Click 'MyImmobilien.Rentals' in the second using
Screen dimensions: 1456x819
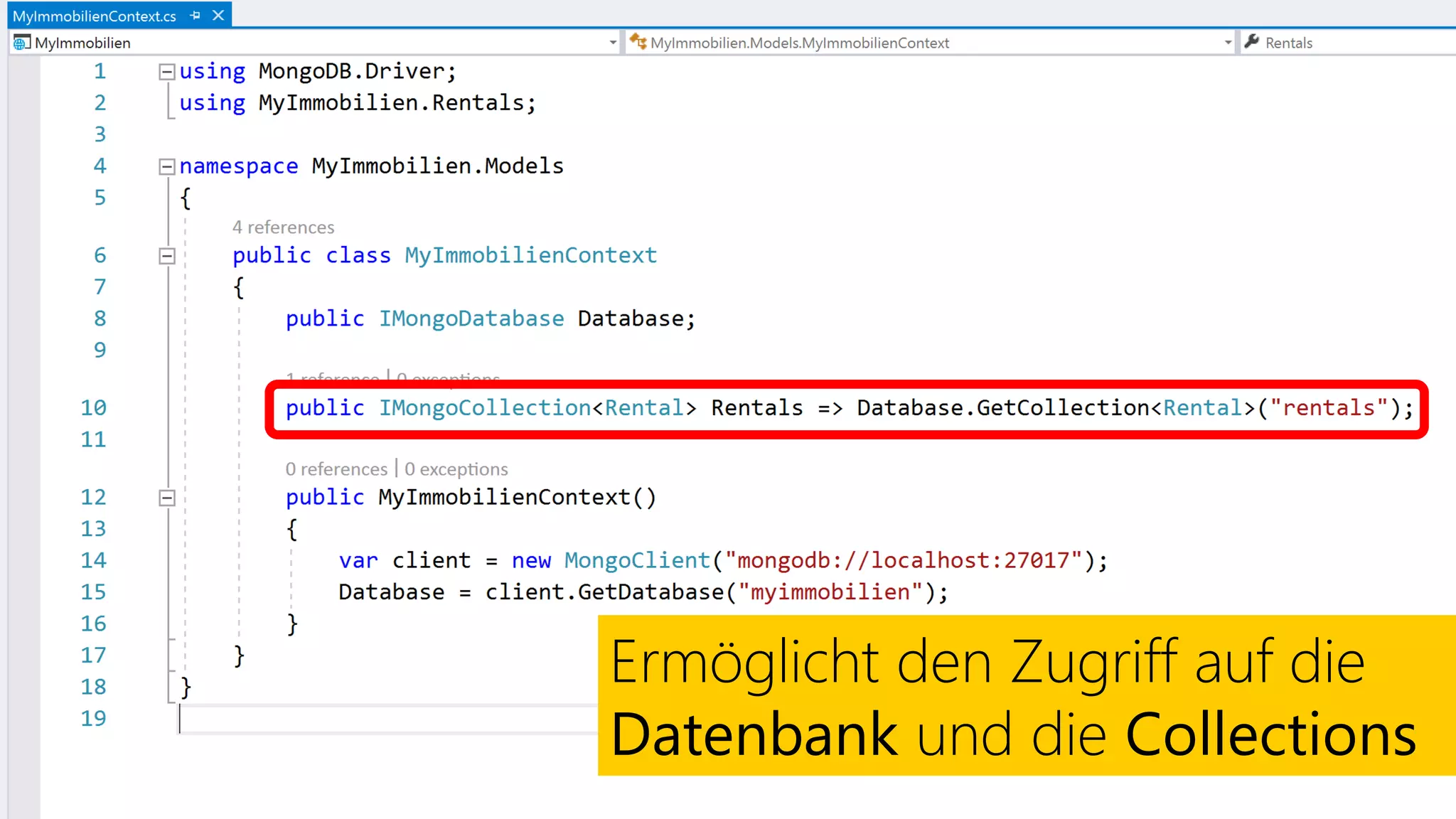391,103
